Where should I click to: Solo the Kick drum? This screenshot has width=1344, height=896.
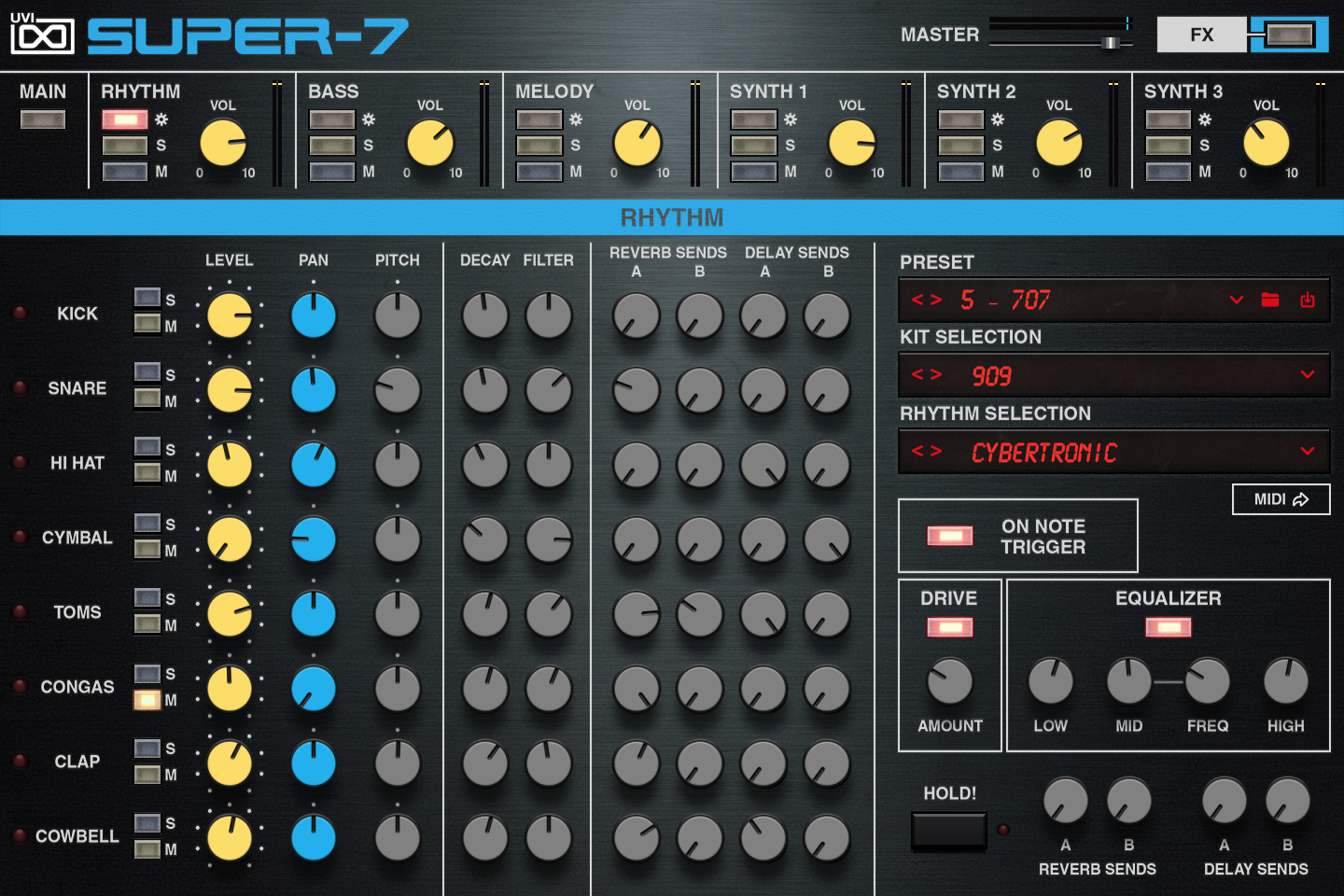point(147,298)
